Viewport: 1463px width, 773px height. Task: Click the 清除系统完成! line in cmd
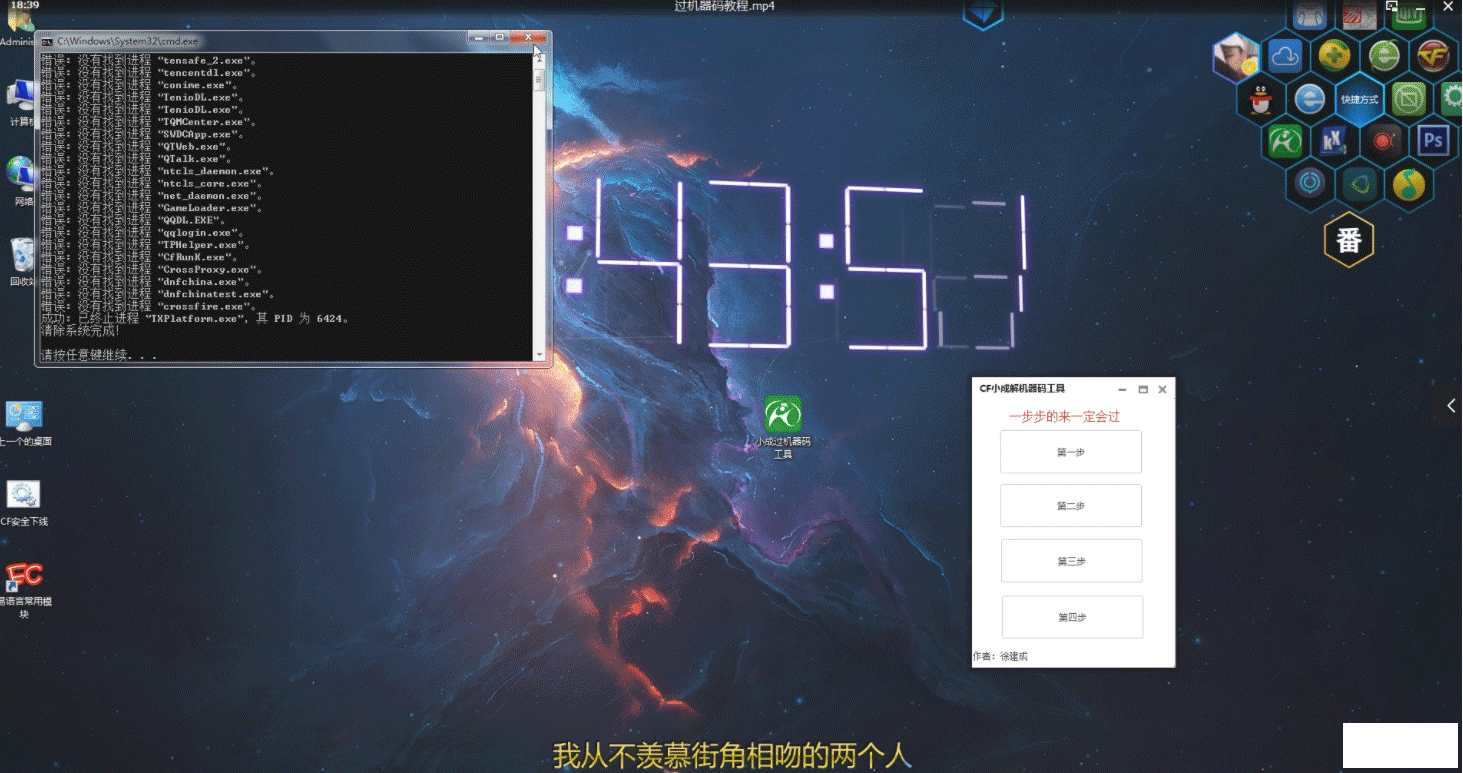click(x=81, y=330)
